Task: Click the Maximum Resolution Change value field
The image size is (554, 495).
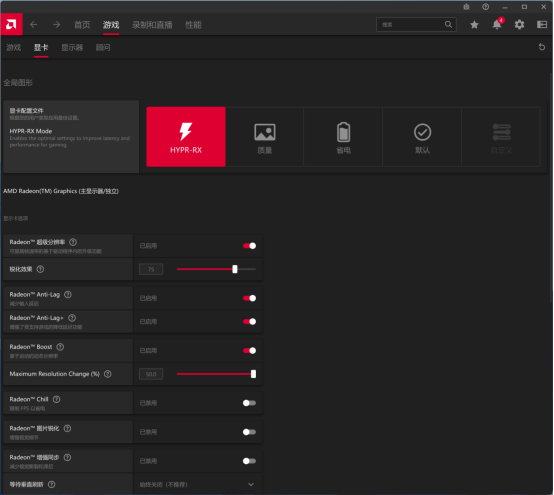Action: [x=151, y=374]
